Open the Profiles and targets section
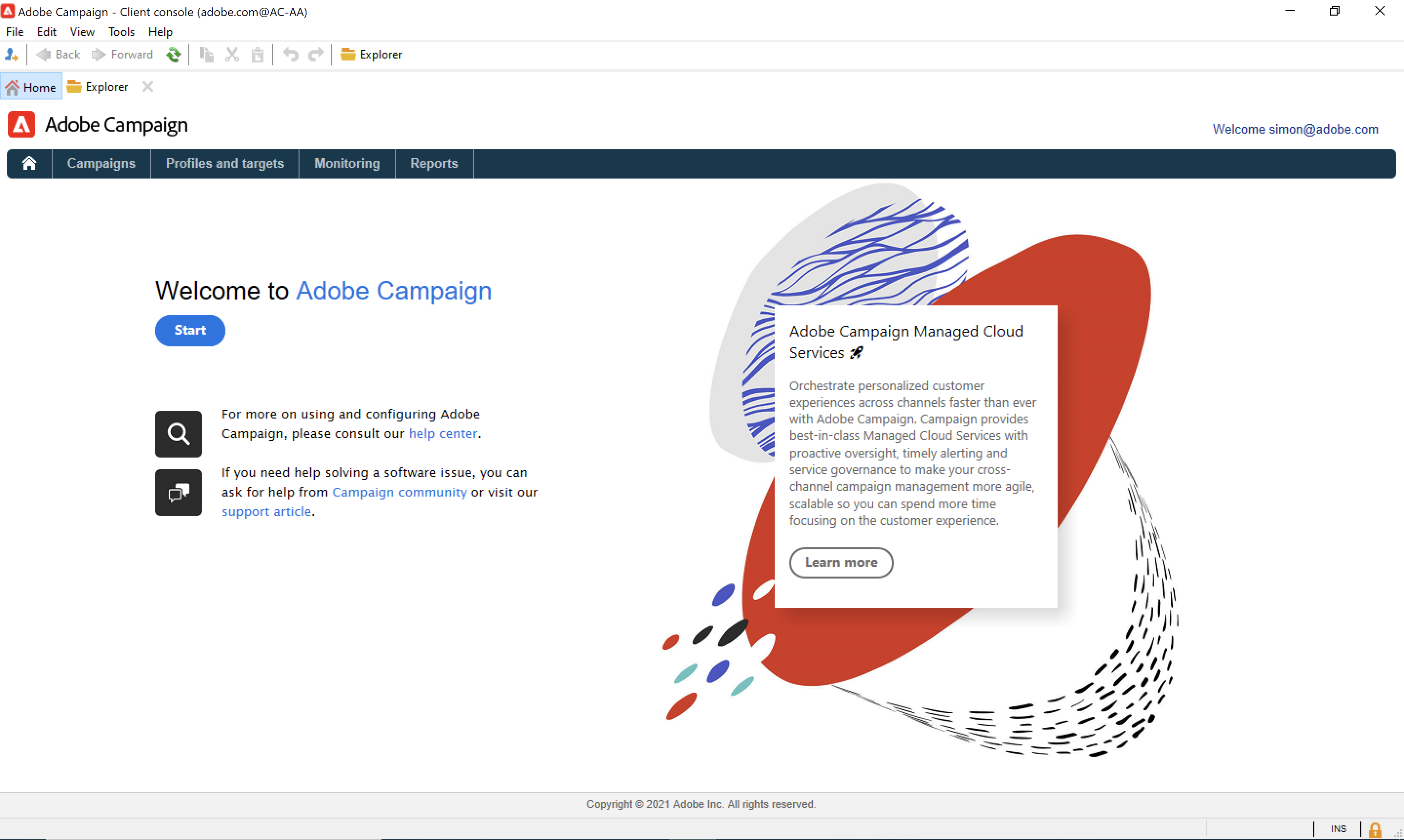This screenshot has width=1404, height=840. (x=225, y=163)
